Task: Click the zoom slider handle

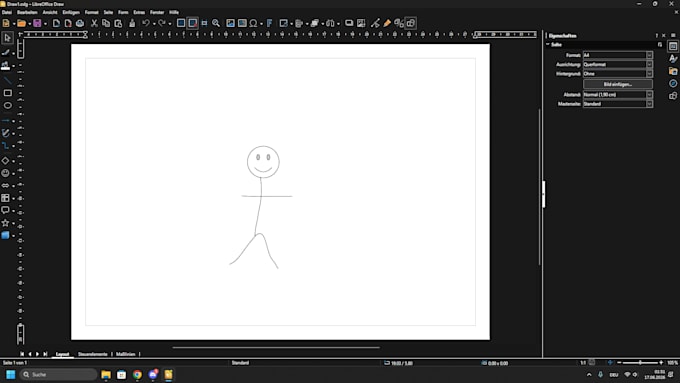Action: tap(640, 363)
